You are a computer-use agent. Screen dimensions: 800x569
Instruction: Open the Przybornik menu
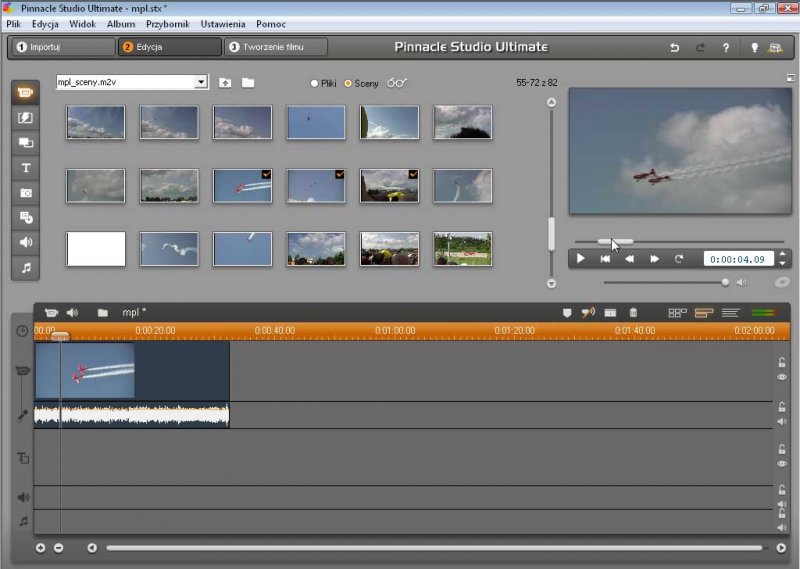click(x=168, y=23)
